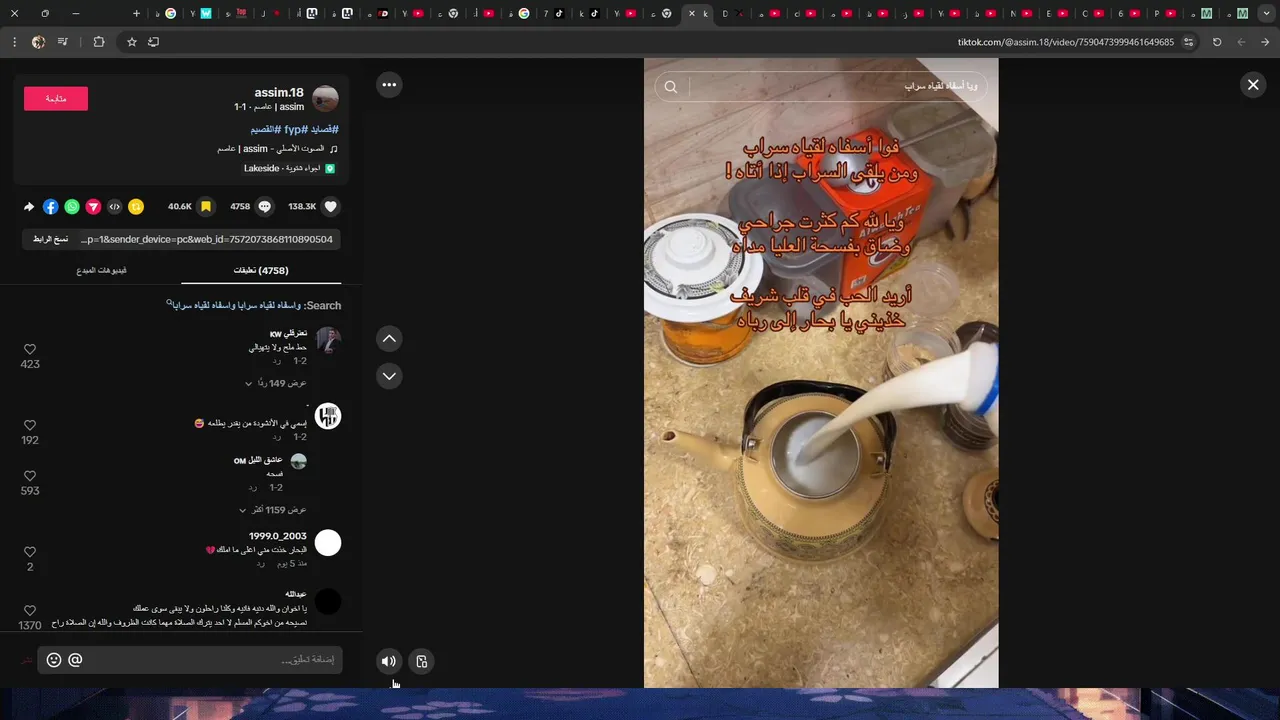Switch to the creator videos tab
This screenshot has height=720, width=1280.
pos(101,270)
